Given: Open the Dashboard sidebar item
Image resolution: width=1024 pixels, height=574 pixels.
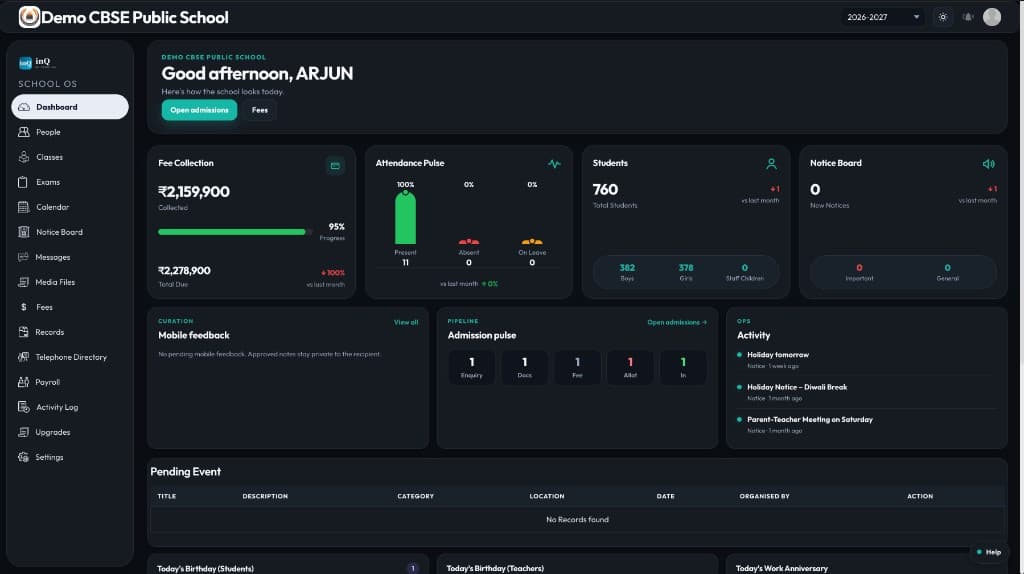Looking at the screenshot, I should (70, 107).
